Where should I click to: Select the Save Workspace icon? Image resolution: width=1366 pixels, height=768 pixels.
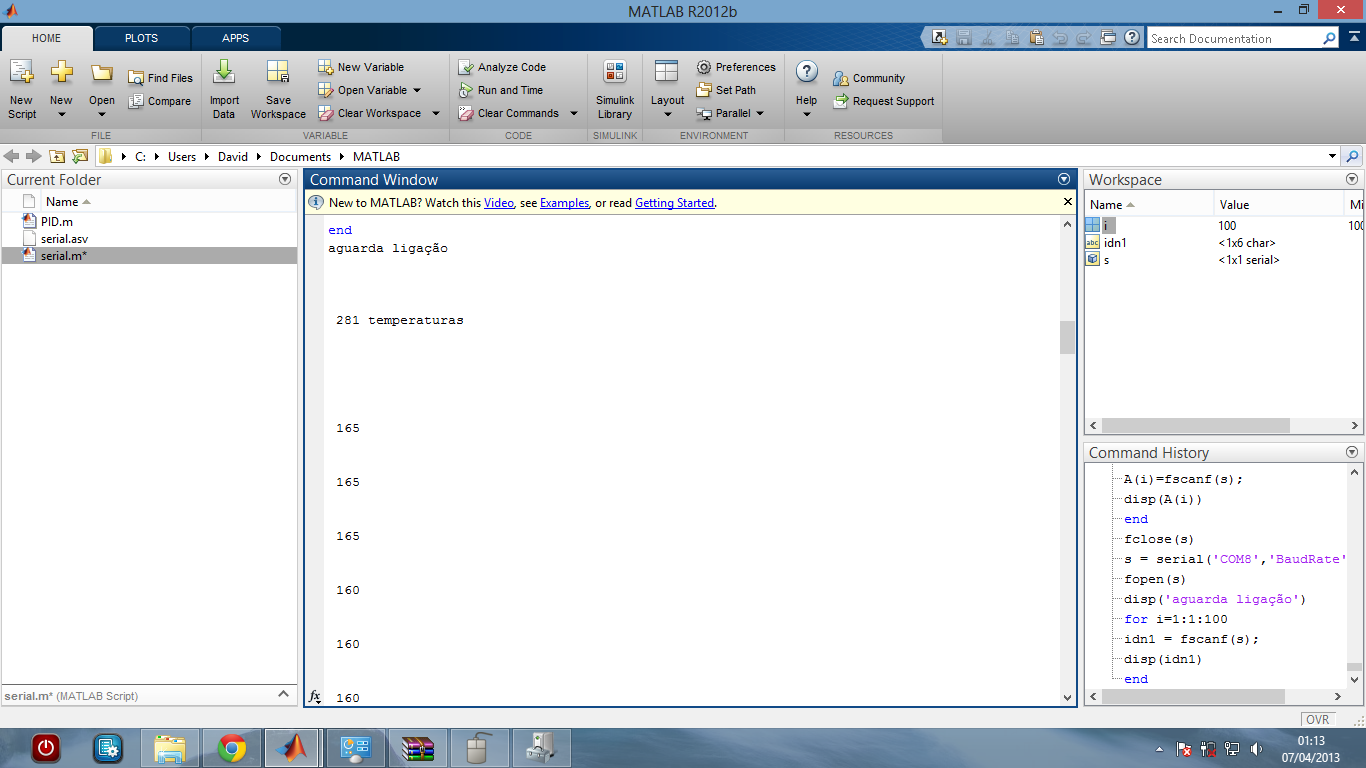[277, 88]
